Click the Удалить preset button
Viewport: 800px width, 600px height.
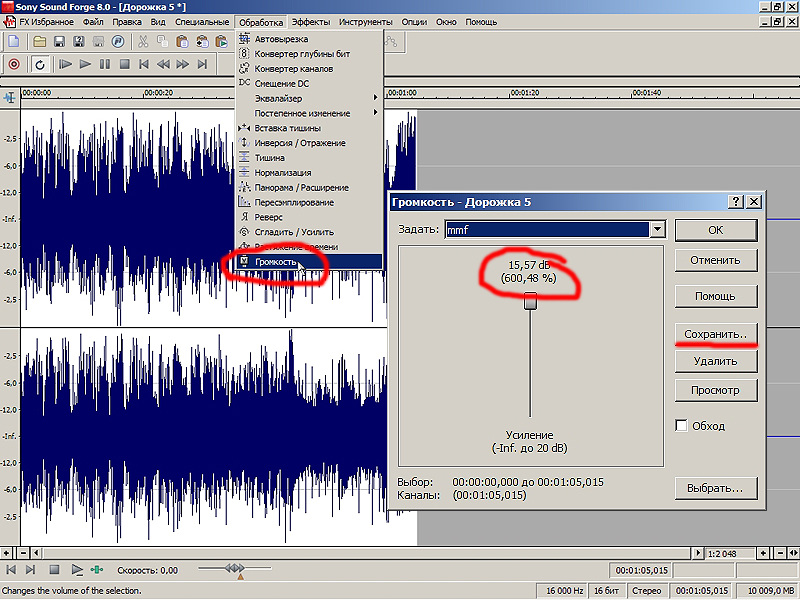[716, 361]
